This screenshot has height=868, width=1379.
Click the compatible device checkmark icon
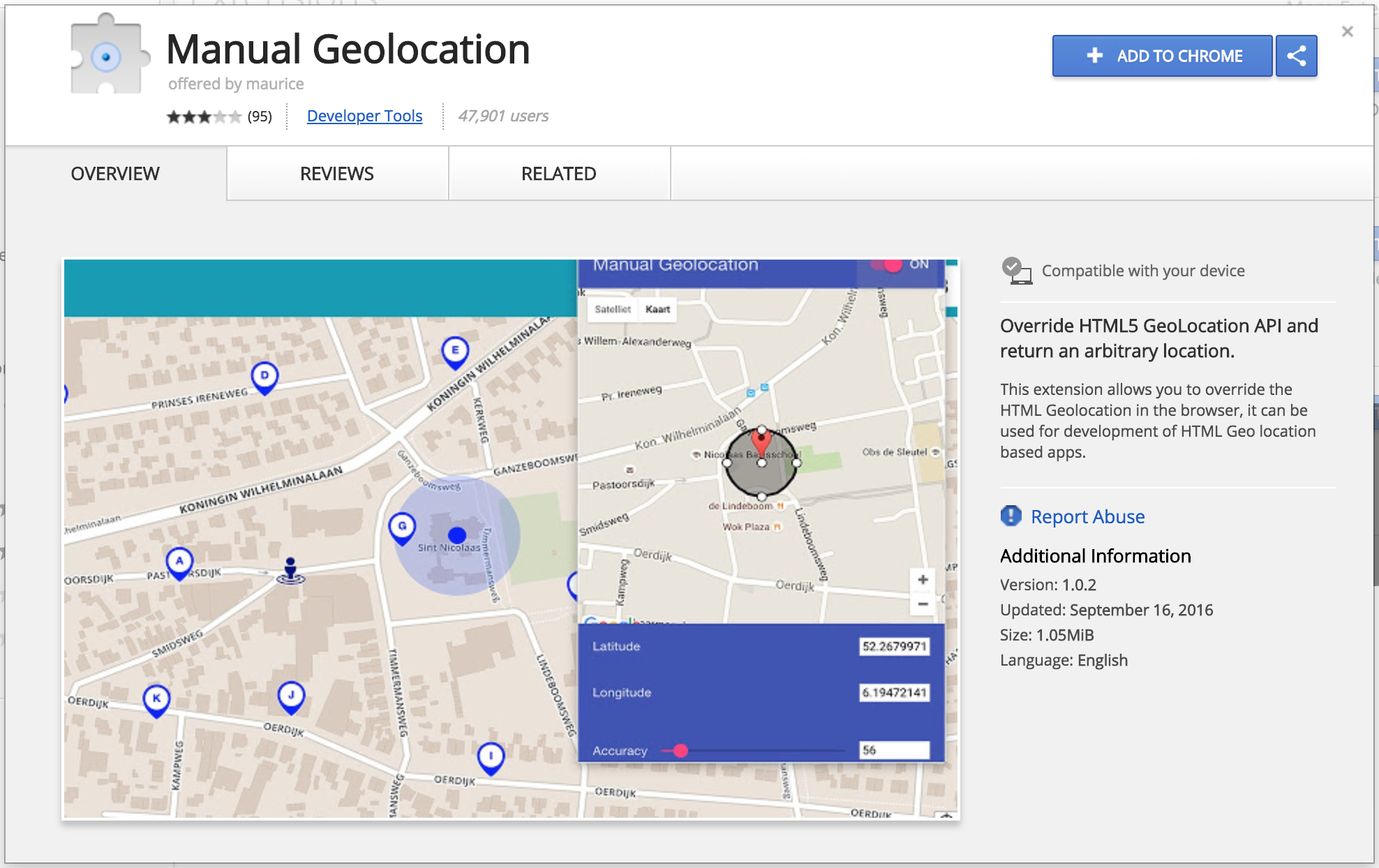[1016, 270]
